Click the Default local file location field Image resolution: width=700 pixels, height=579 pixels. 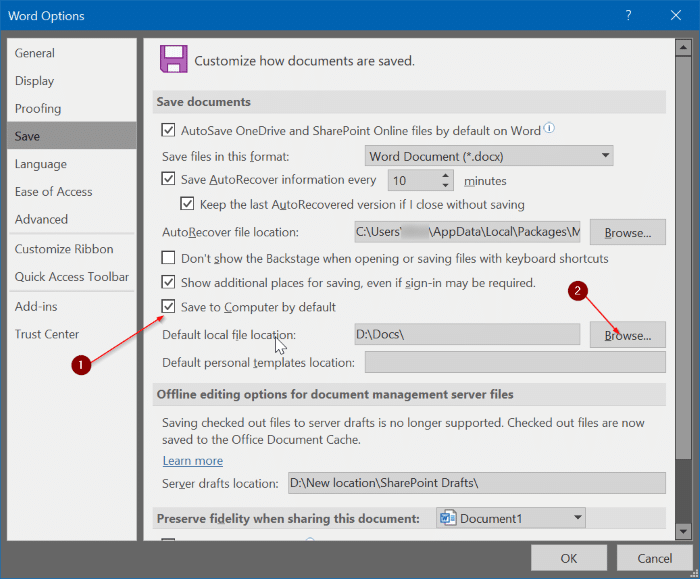pyautogui.click(x=467, y=334)
